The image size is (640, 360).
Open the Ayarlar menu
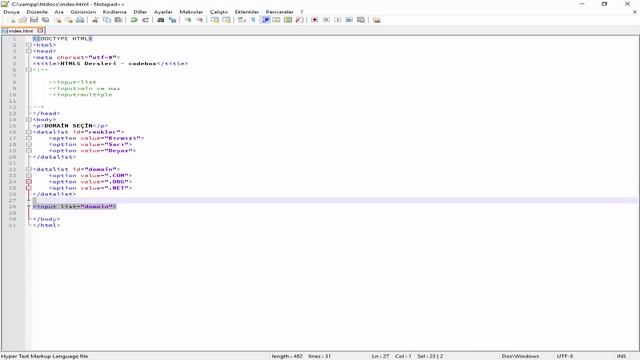163,12
